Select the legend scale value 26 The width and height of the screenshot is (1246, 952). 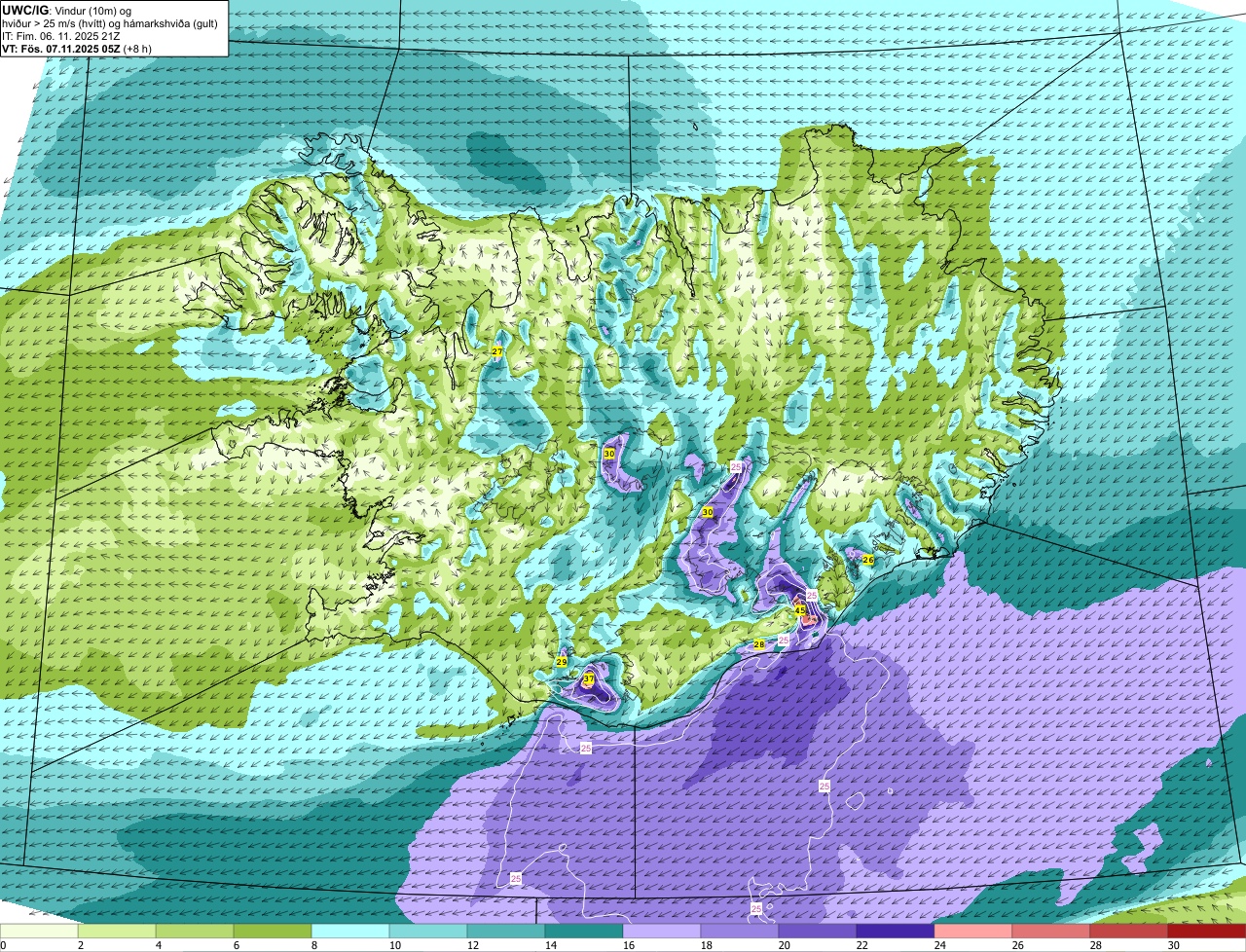(x=1017, y=945)
